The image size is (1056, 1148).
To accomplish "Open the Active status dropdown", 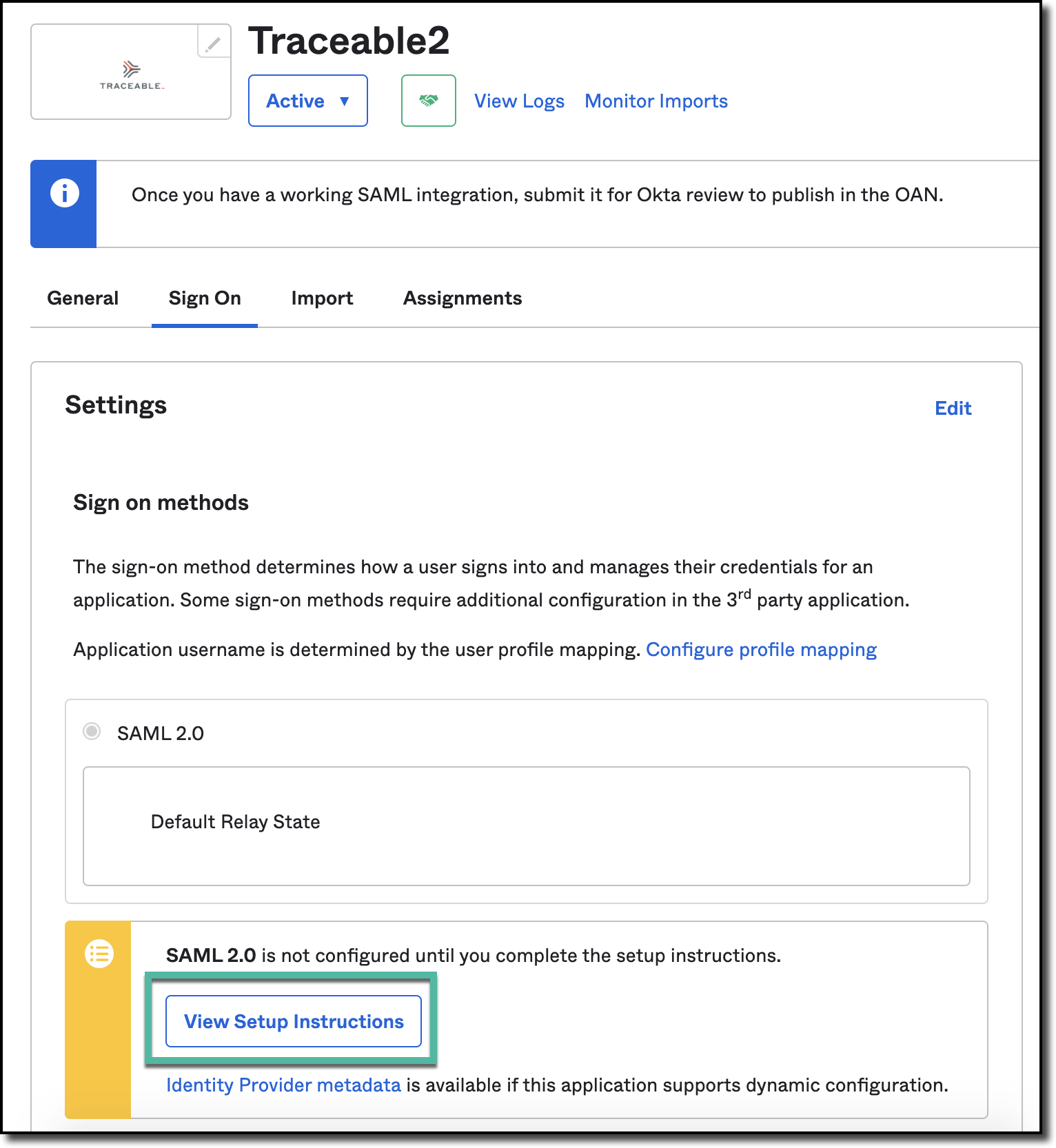I will tap(308, 101).
